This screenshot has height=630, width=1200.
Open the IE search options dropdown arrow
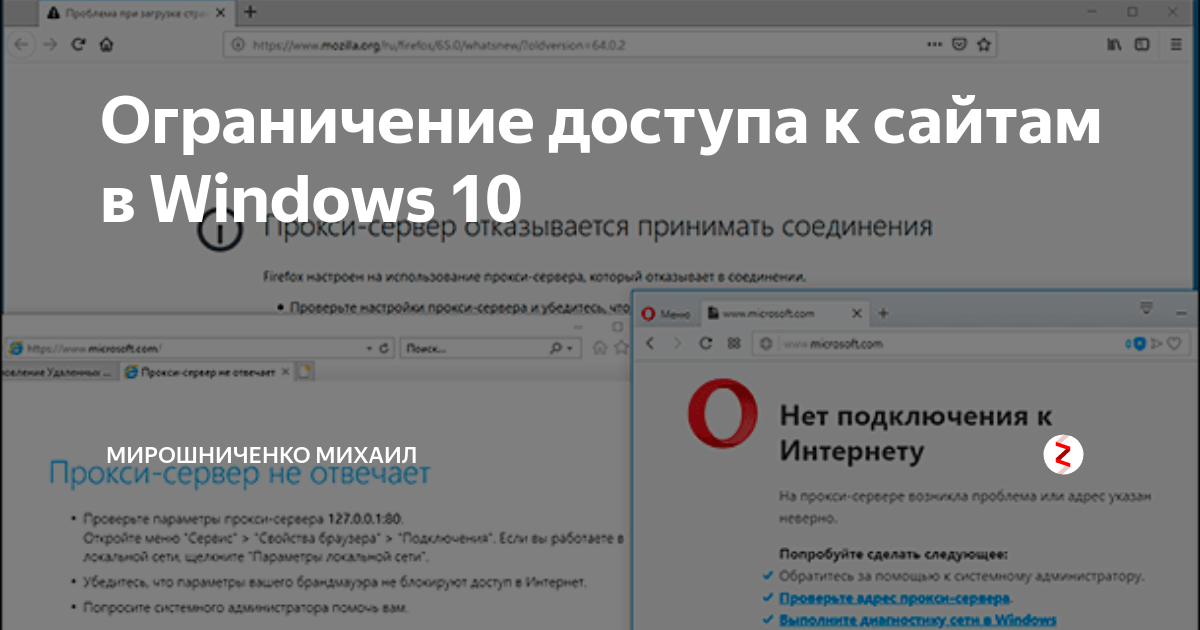(568, 346)
